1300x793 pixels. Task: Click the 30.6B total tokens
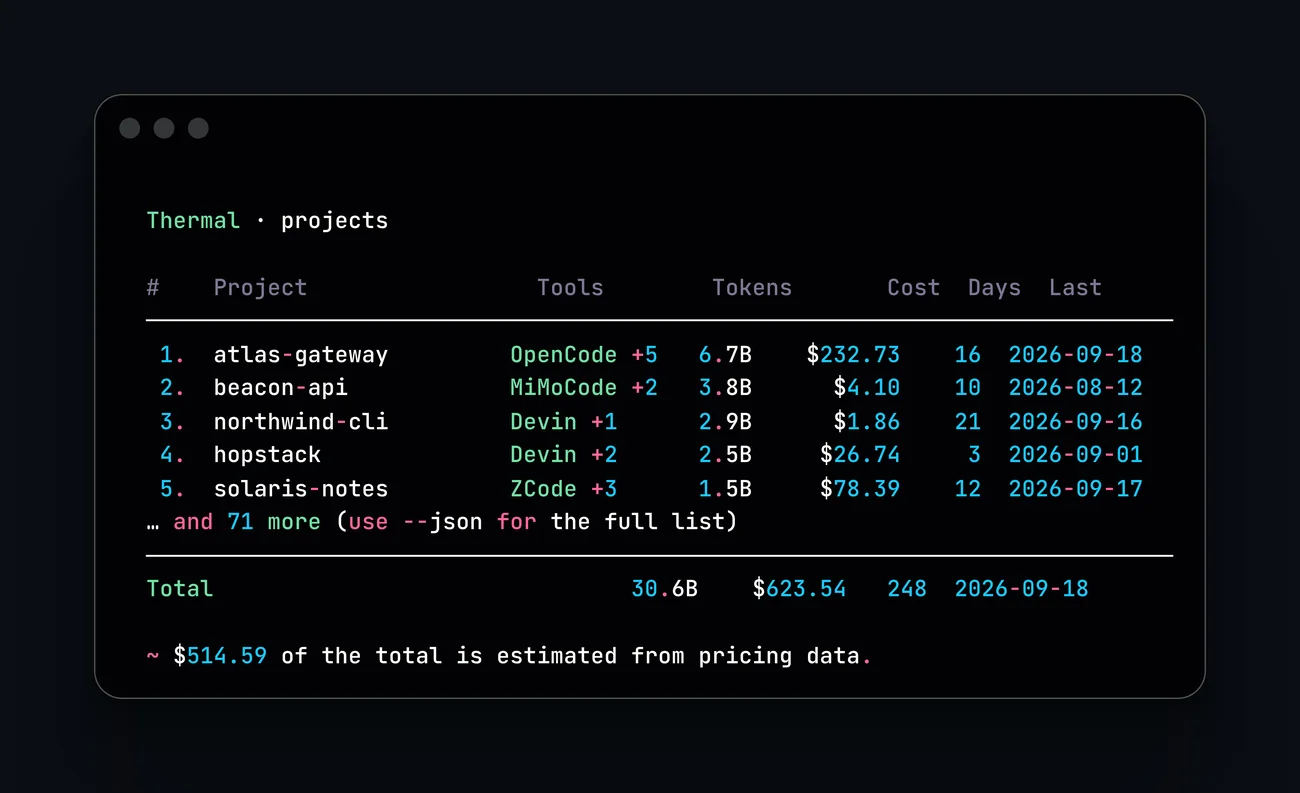[x=665, y=589]
